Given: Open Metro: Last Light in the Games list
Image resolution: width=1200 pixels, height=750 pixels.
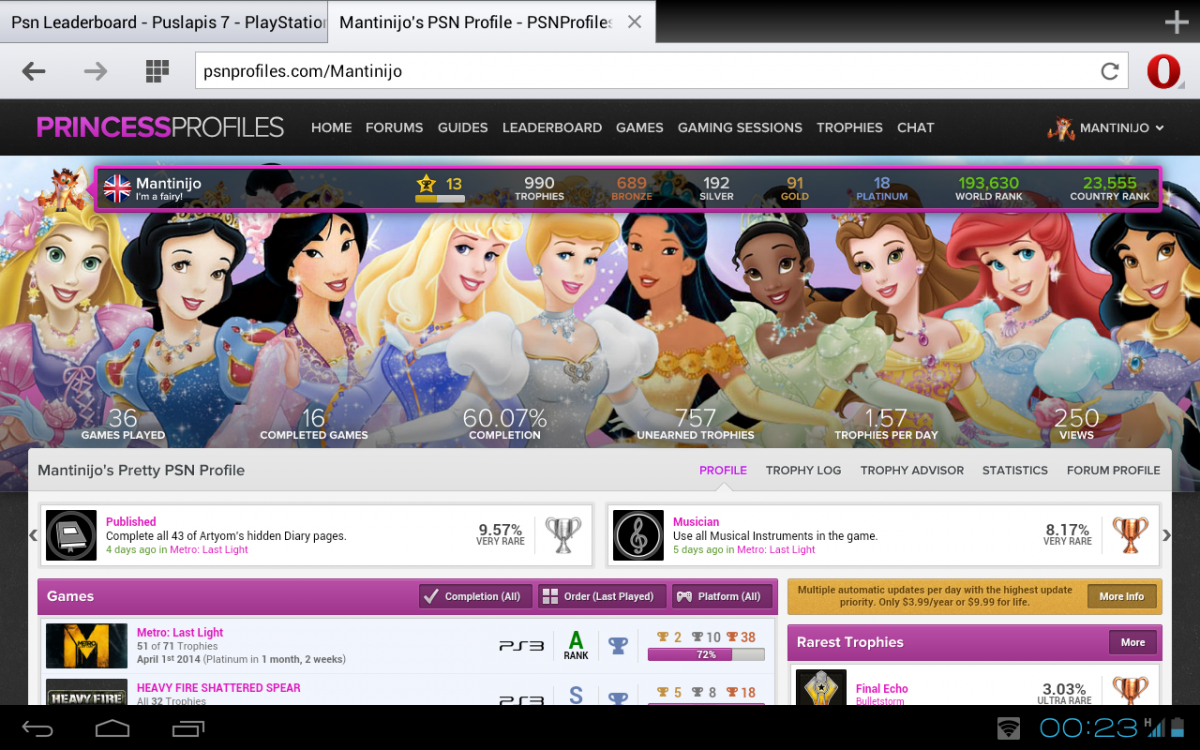Looking at the screenshot, I should pyautogui.click(x=180, y=633).
